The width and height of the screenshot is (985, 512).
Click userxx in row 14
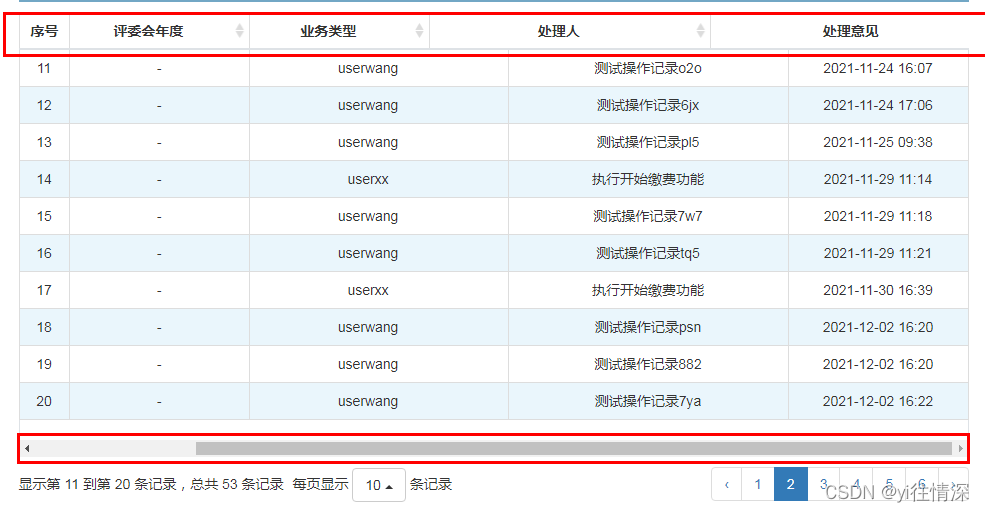pyautogui.click(x=368, y=180)
